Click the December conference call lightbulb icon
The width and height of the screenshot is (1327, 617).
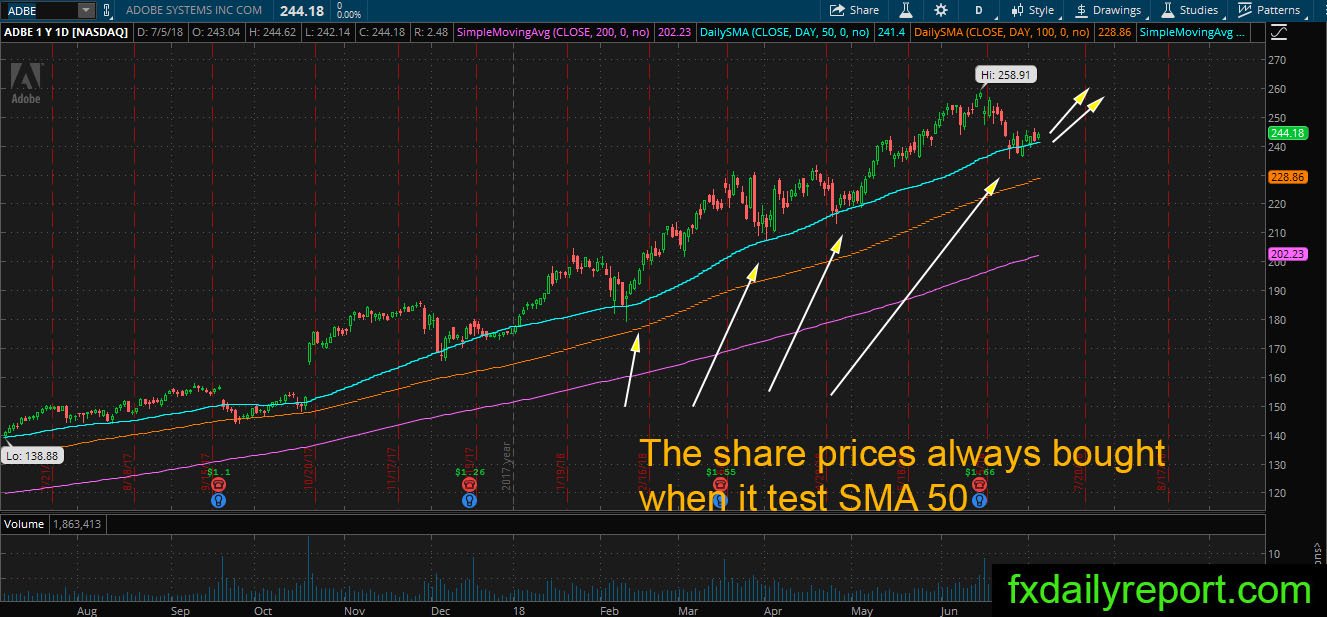point(468,500)
